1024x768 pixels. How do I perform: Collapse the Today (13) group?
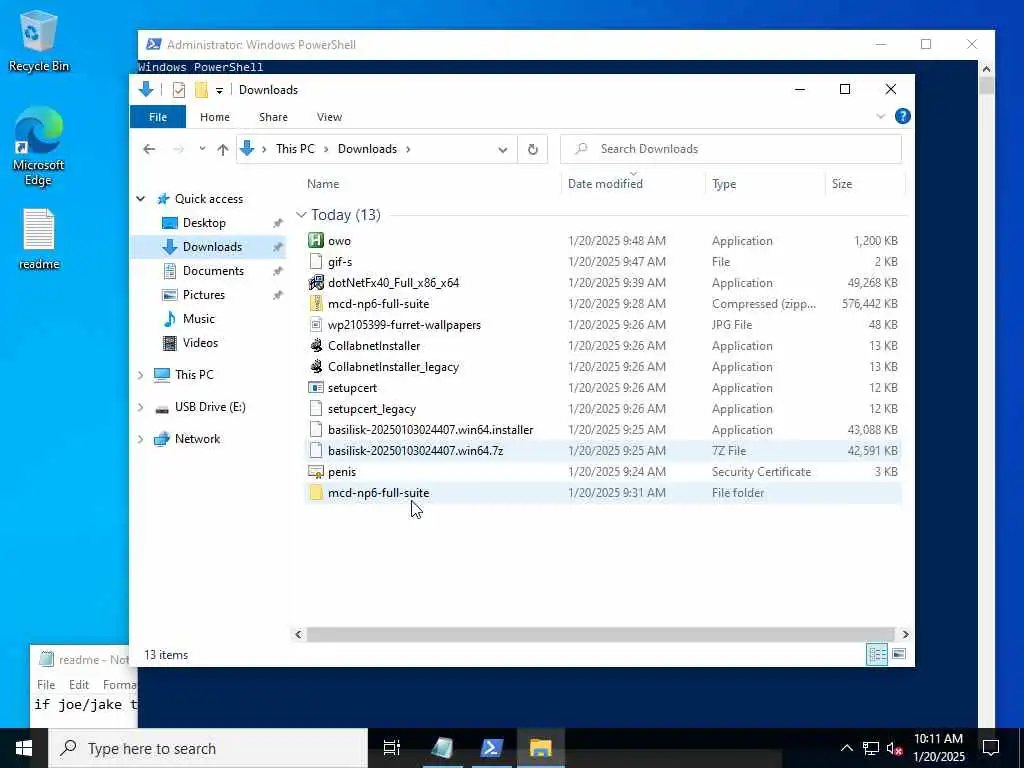pyautogui.click(x=301, y=215)
